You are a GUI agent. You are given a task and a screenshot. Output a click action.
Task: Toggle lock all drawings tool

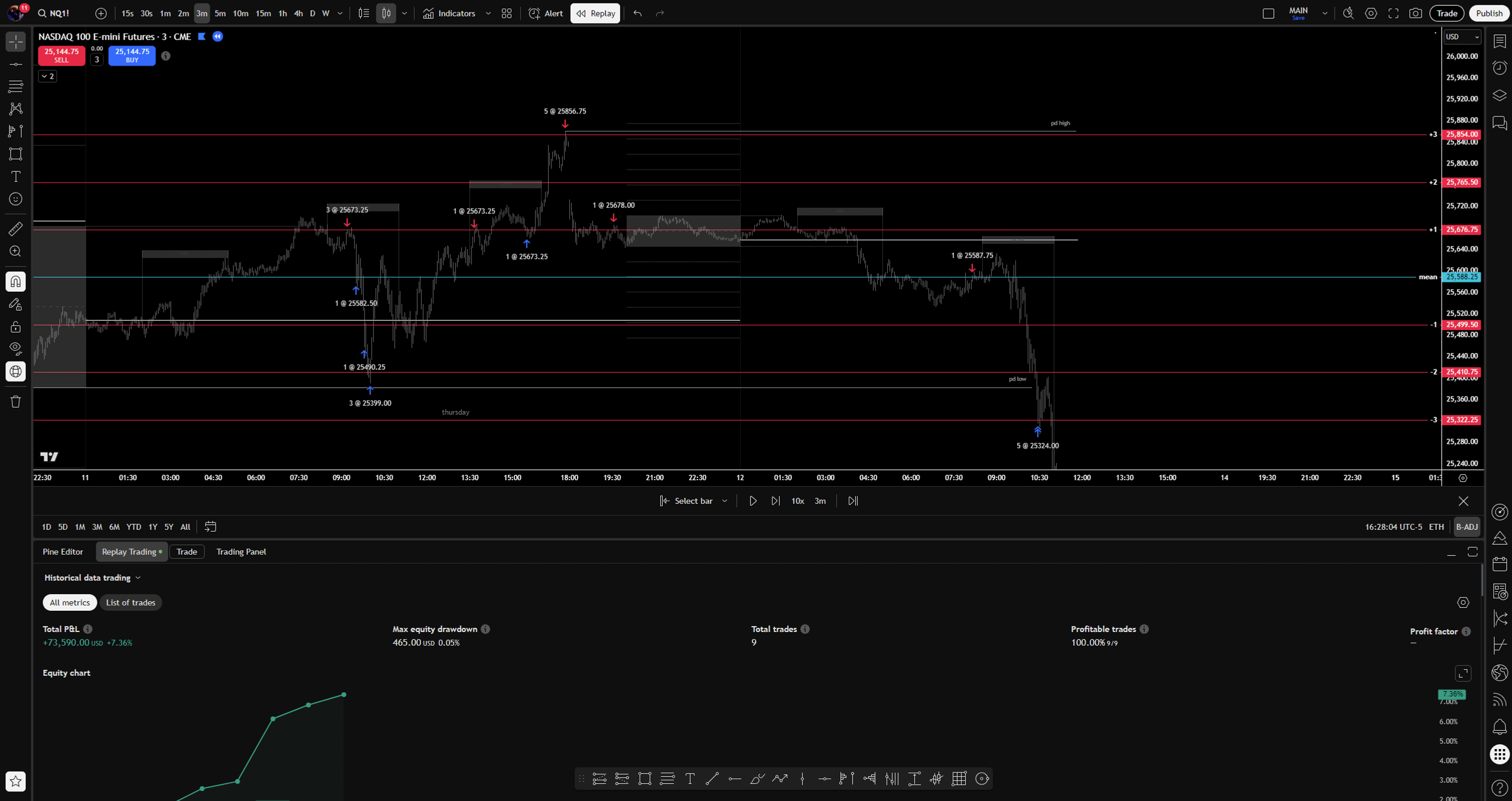(16, 327)
